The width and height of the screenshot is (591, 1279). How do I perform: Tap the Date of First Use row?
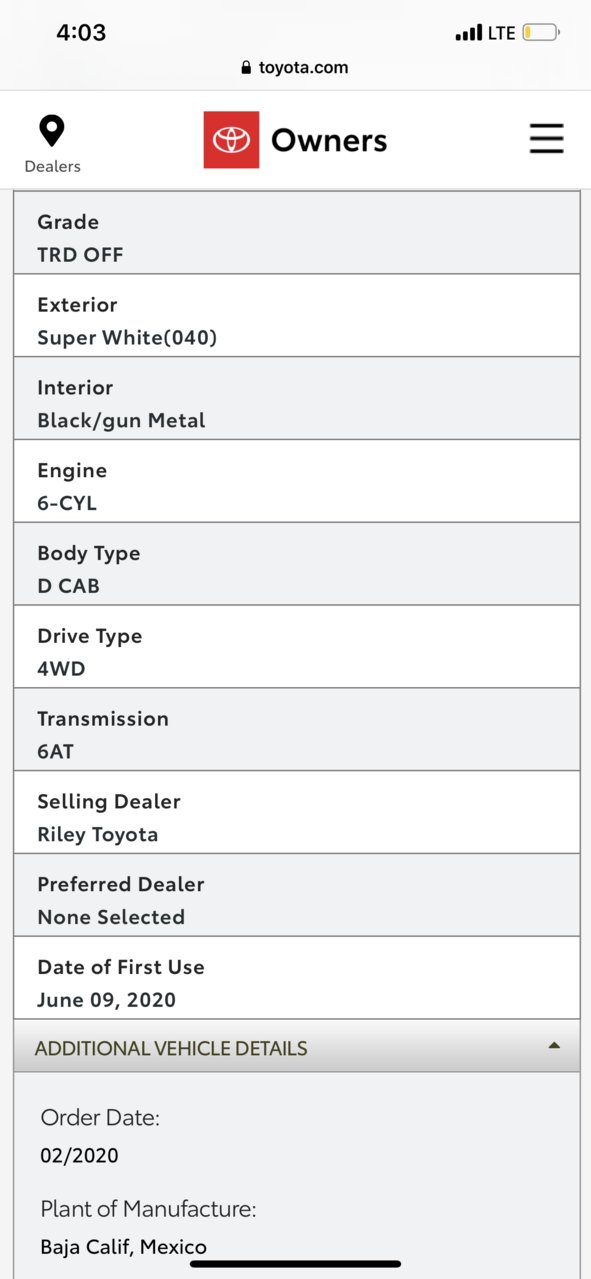coord(297,978)
